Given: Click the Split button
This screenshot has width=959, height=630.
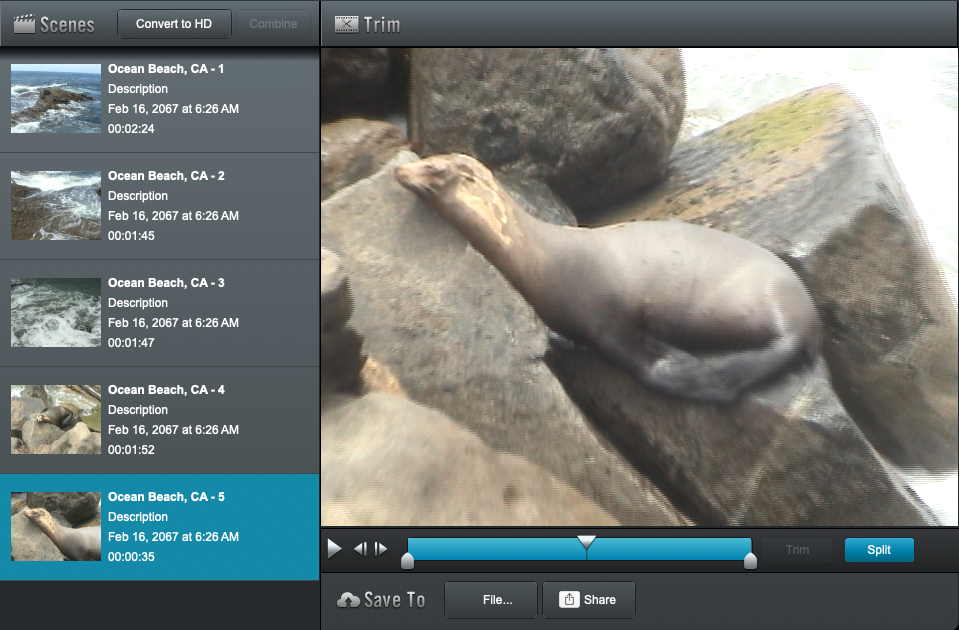Looking at the screenshot, I should click(x=878, y=550).
